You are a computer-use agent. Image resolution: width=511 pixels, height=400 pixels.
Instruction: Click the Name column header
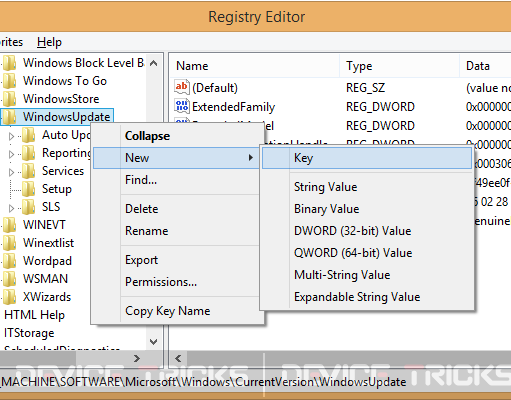[255, 66]
